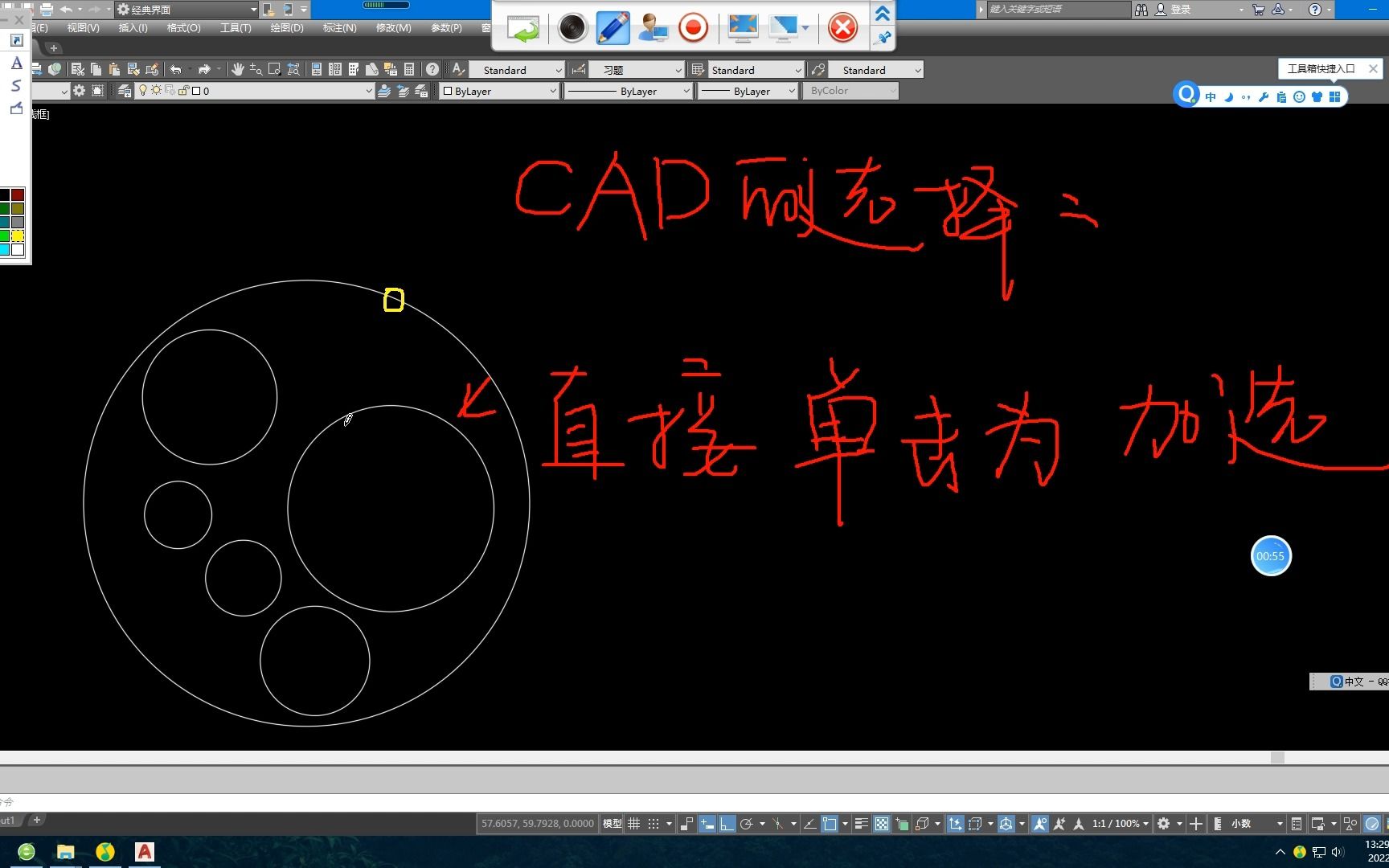Click the Multileader style icon
The height and width of the screenshot is (868, 1389).
click(x=817, y=69)
